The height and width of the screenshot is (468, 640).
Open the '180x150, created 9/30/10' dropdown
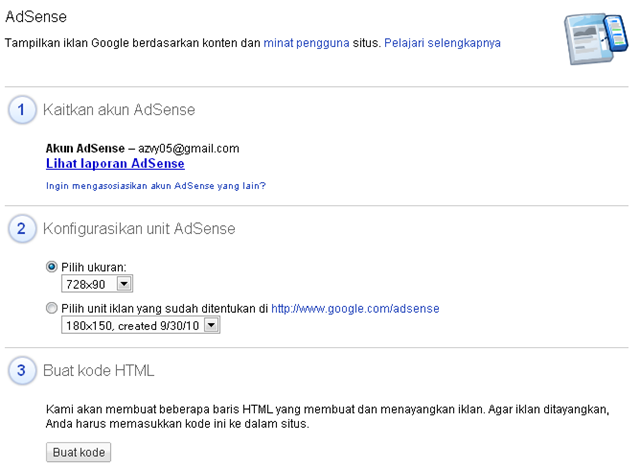pos(141,325)
